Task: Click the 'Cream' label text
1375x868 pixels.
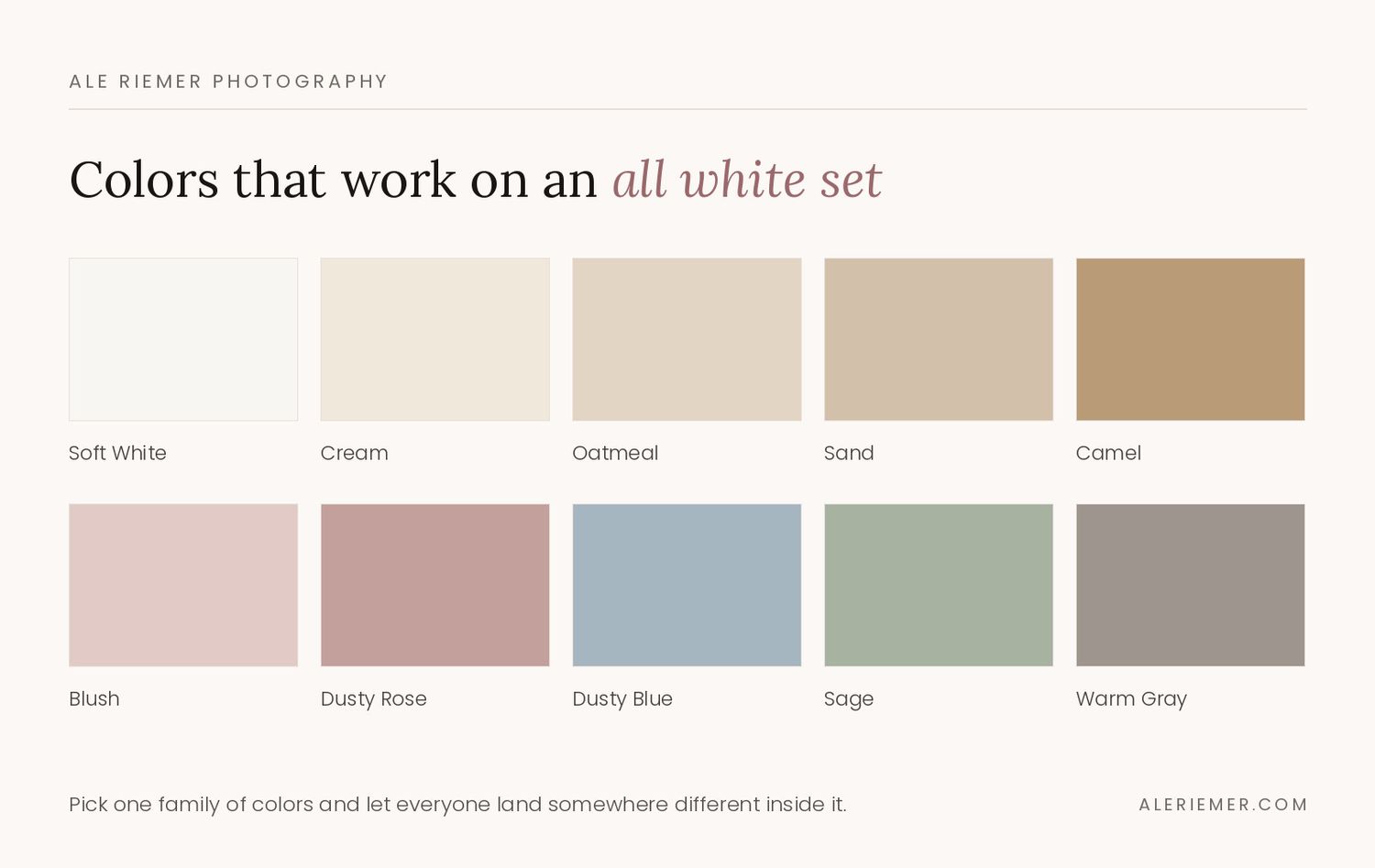Action: tap(355, 453)
